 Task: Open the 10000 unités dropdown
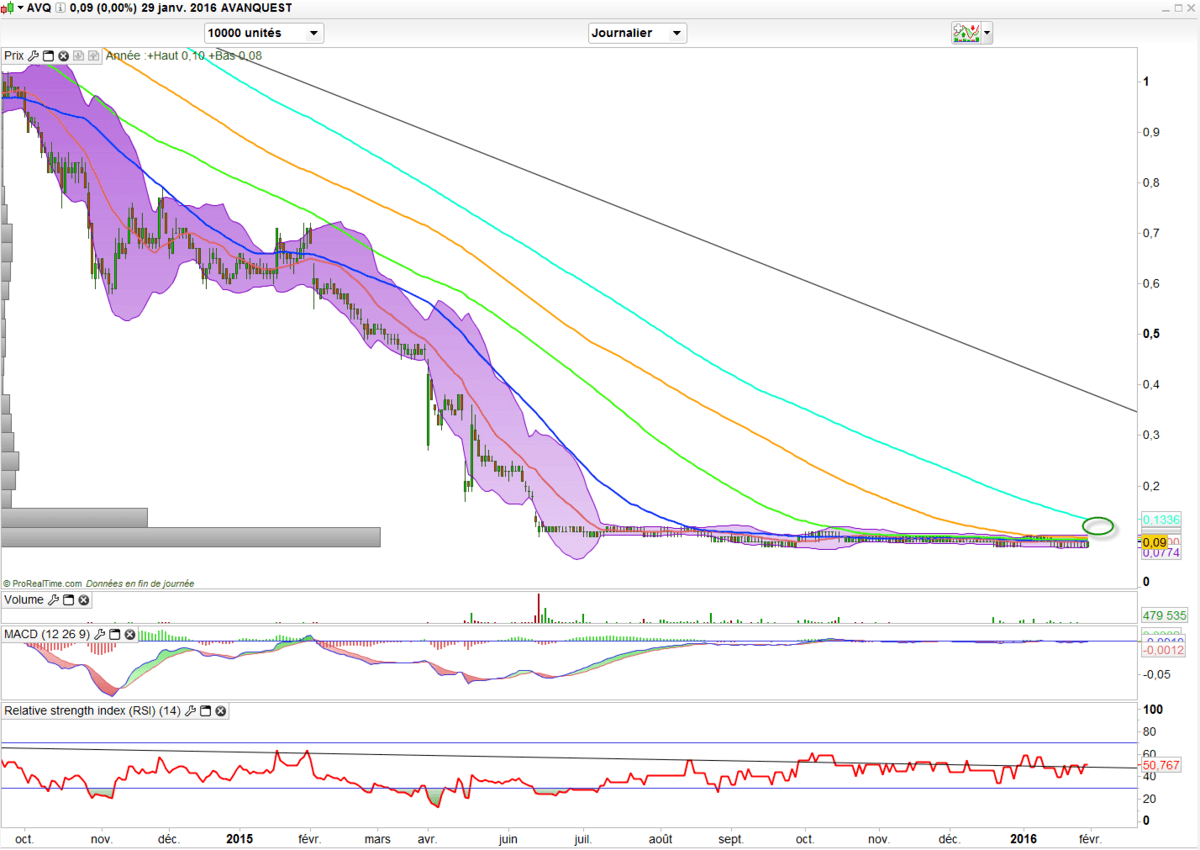click(264, 33)
